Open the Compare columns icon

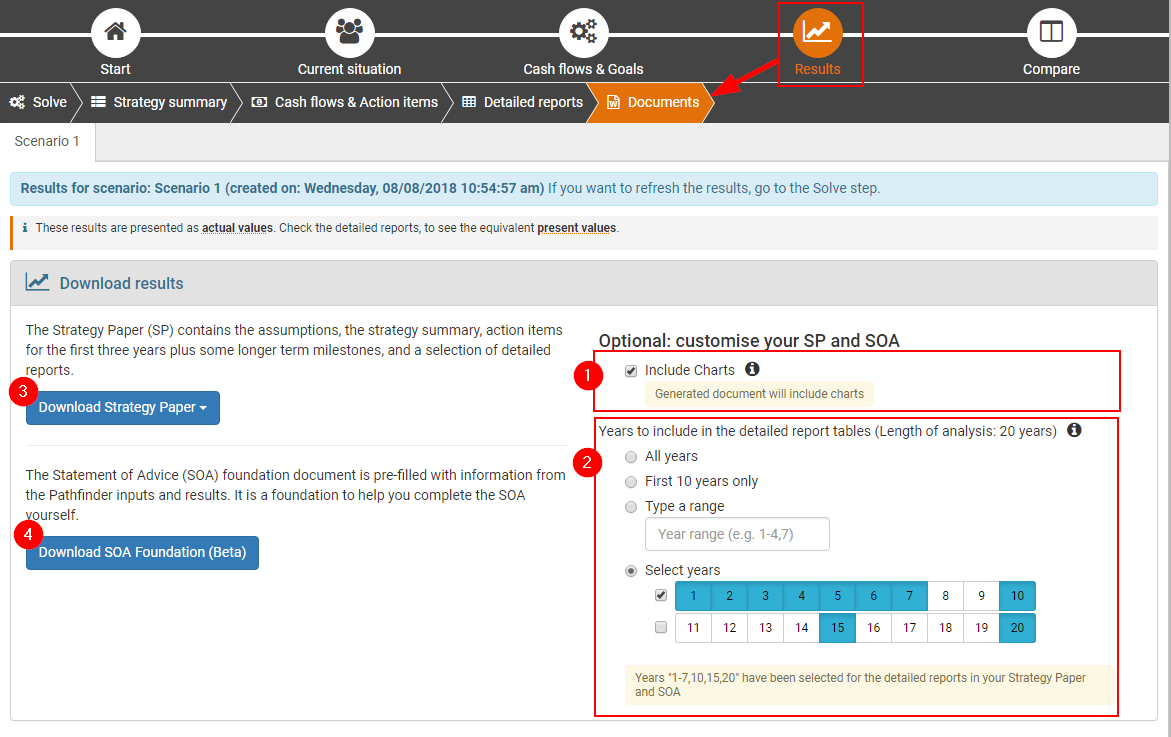[1051, 32]
